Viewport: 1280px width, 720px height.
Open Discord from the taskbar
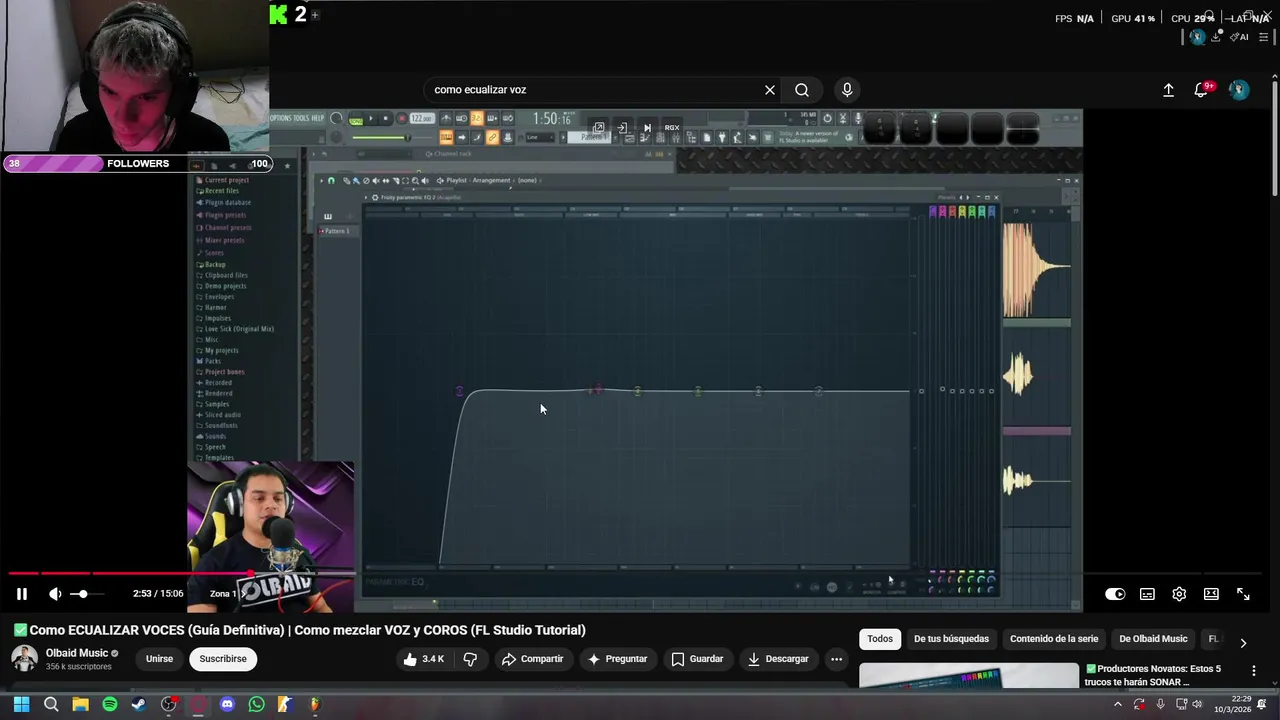pyautogui.click(x=227, y=704)
